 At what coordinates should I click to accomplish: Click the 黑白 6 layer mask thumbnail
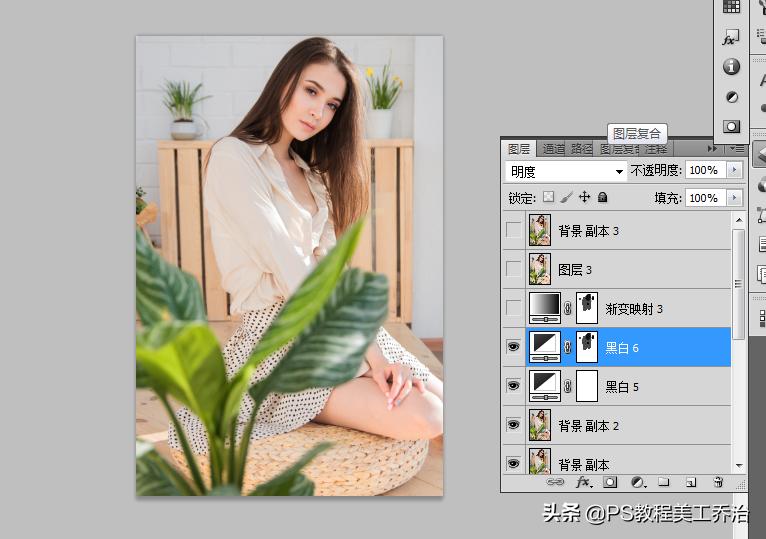point(587,347)
